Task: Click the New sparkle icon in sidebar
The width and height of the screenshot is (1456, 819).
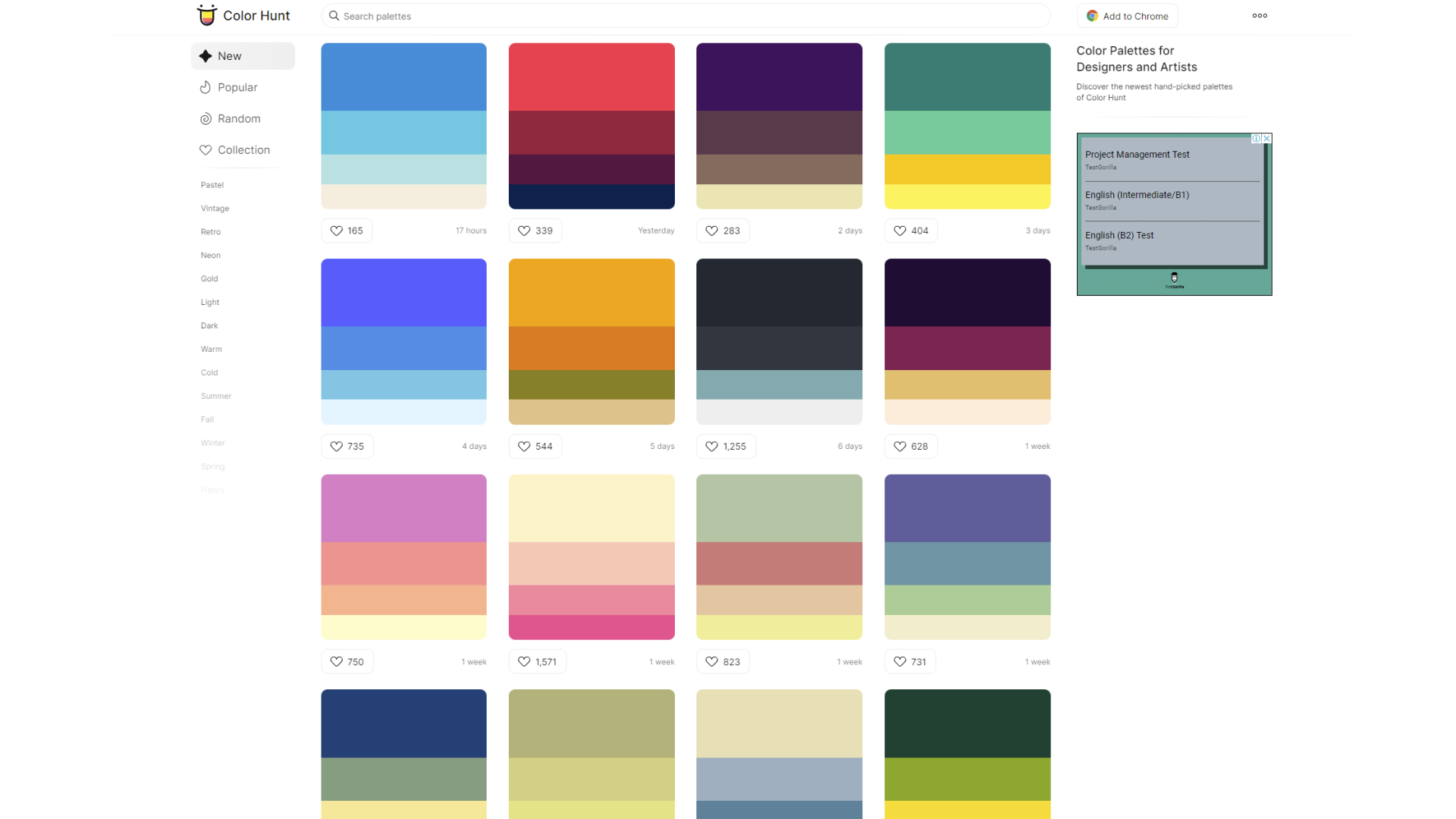Action: [206, 56]
